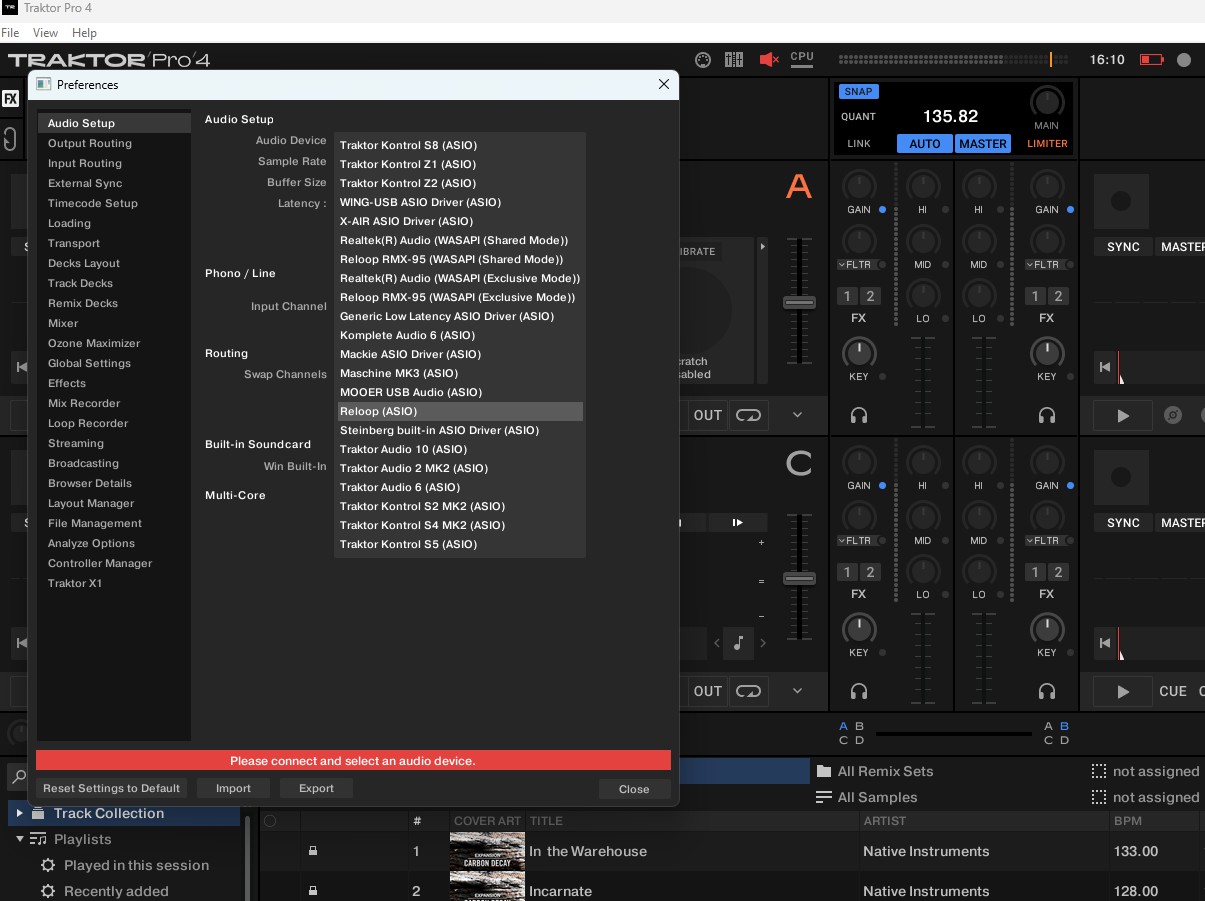The image size is (1205, 901).
Task: Collapse the Playlists tree node
Action: point(19,839)
